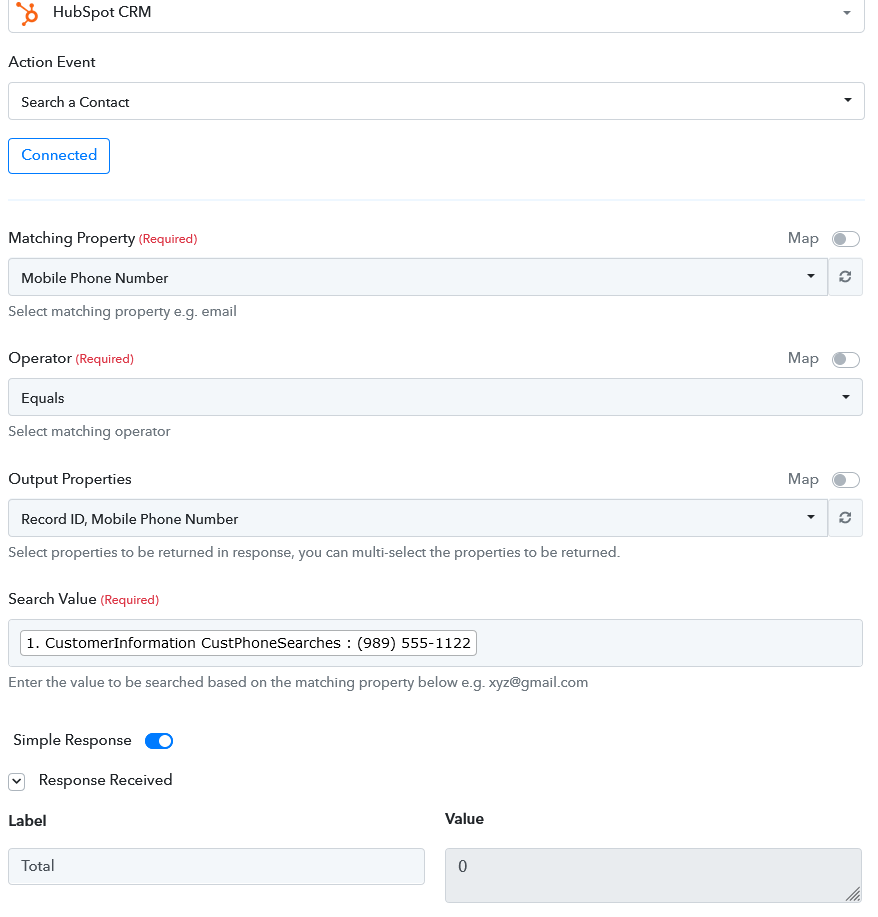Disable the Simple Response toggle
Screen dimensions: 878x917
pyautogui.click(x=159, y=741)
